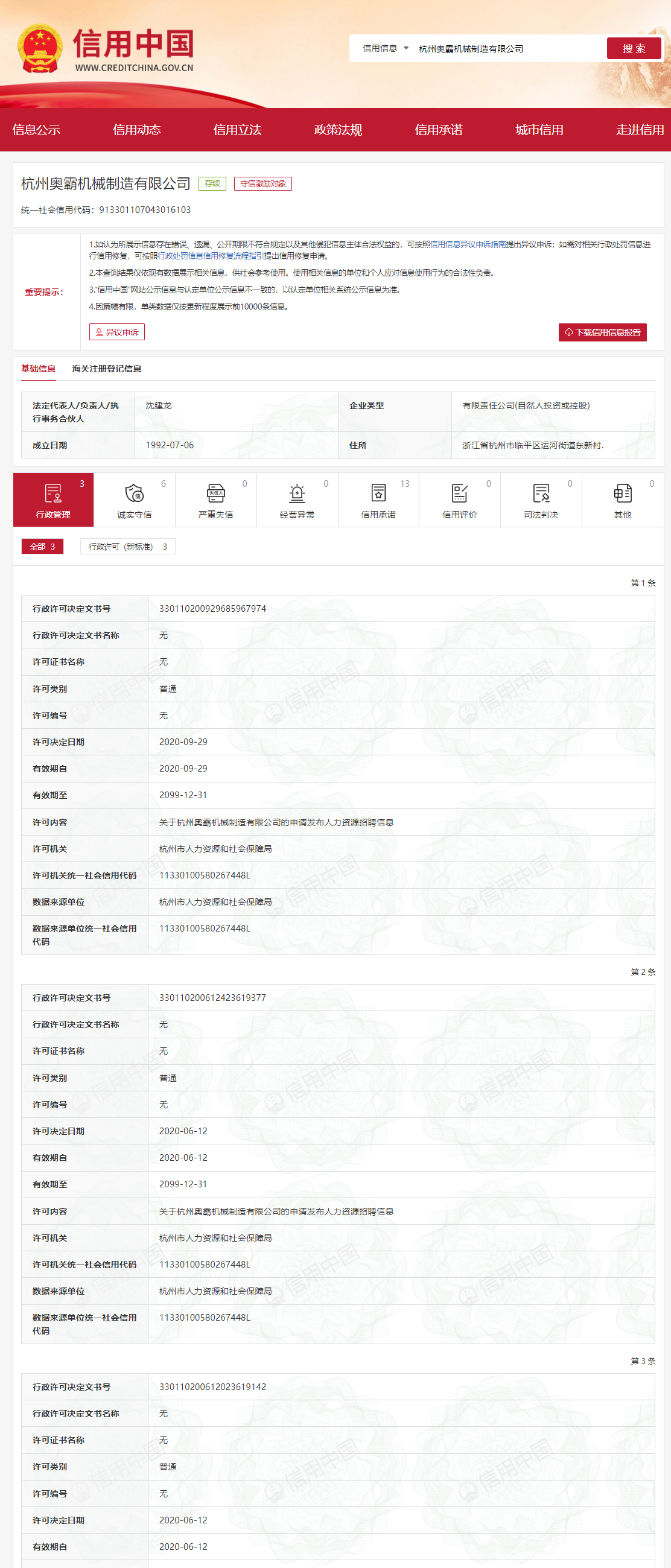Click the 行政许可（新标准）3 filter

pos(128,547)
